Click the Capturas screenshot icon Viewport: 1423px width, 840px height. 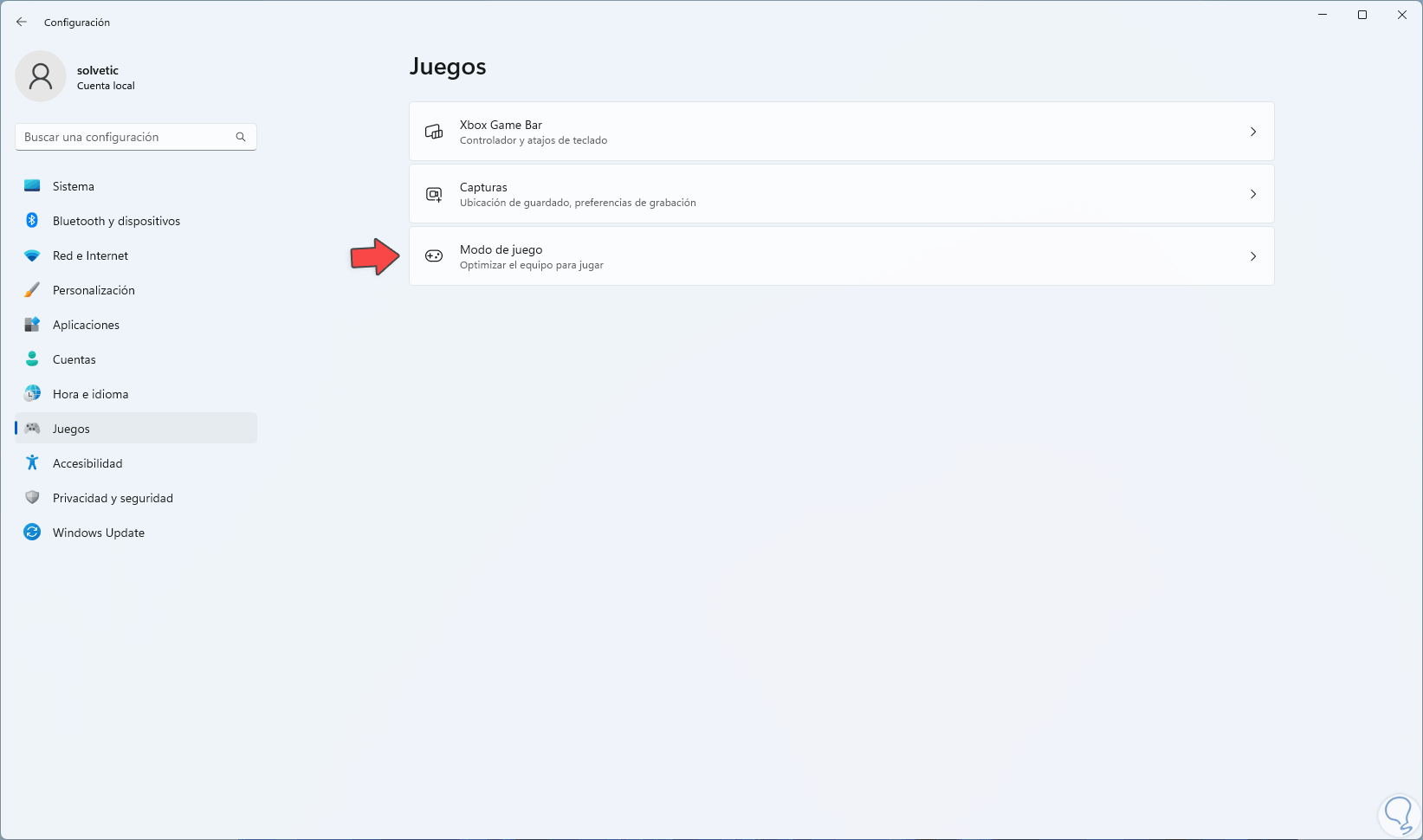pos(434,194)
